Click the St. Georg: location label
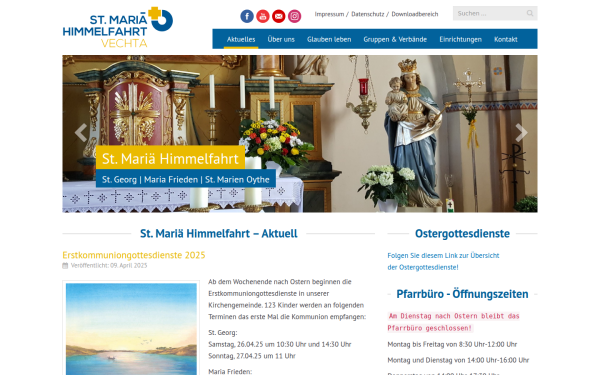 click(x=223, y=333)
